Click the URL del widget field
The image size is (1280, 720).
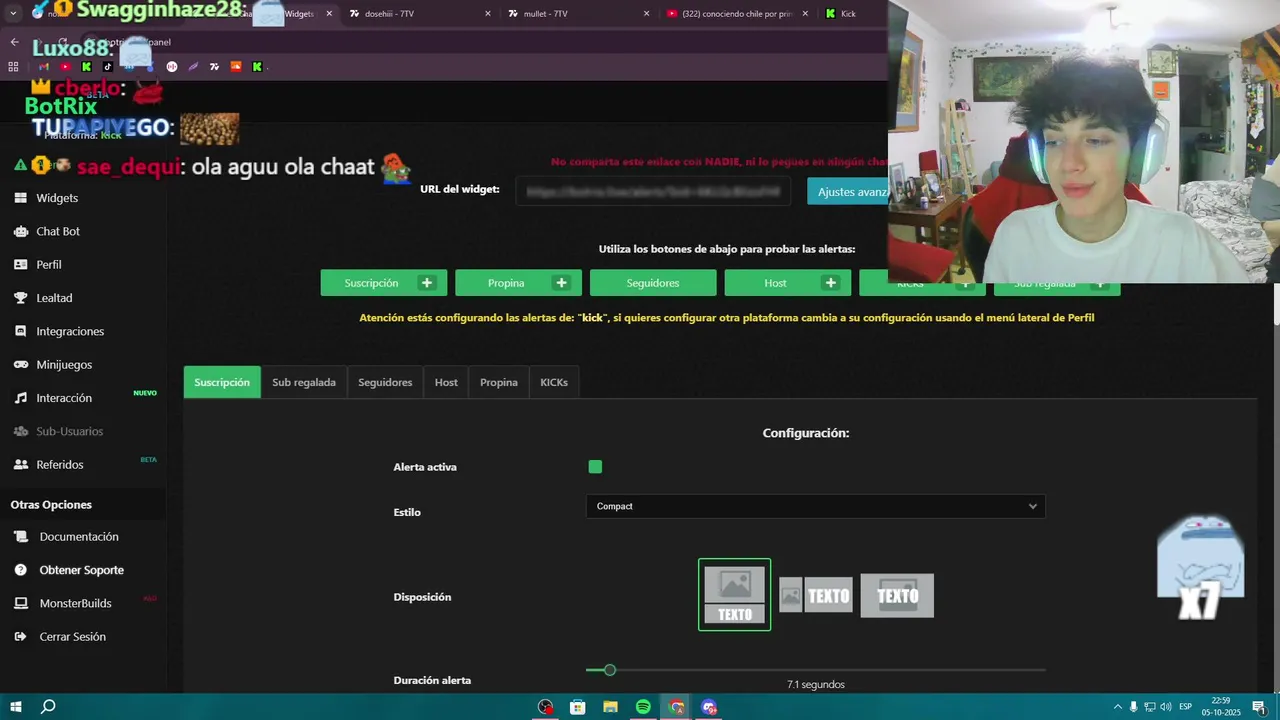pos(653,191)
